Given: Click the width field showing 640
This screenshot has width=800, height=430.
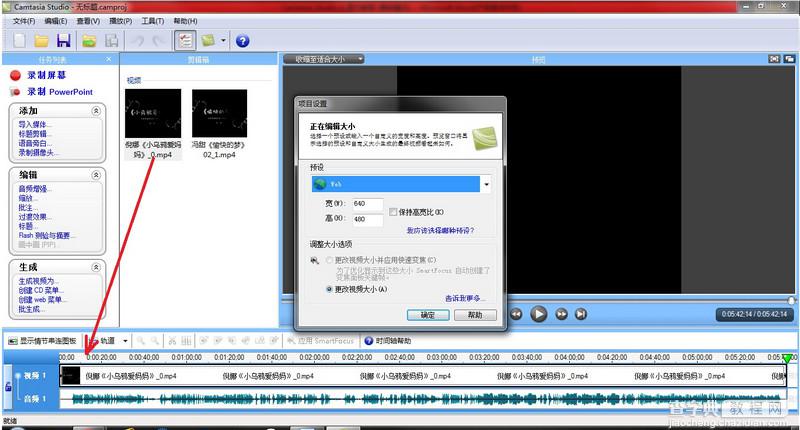Looking at the screenshot, I should 367,204.
